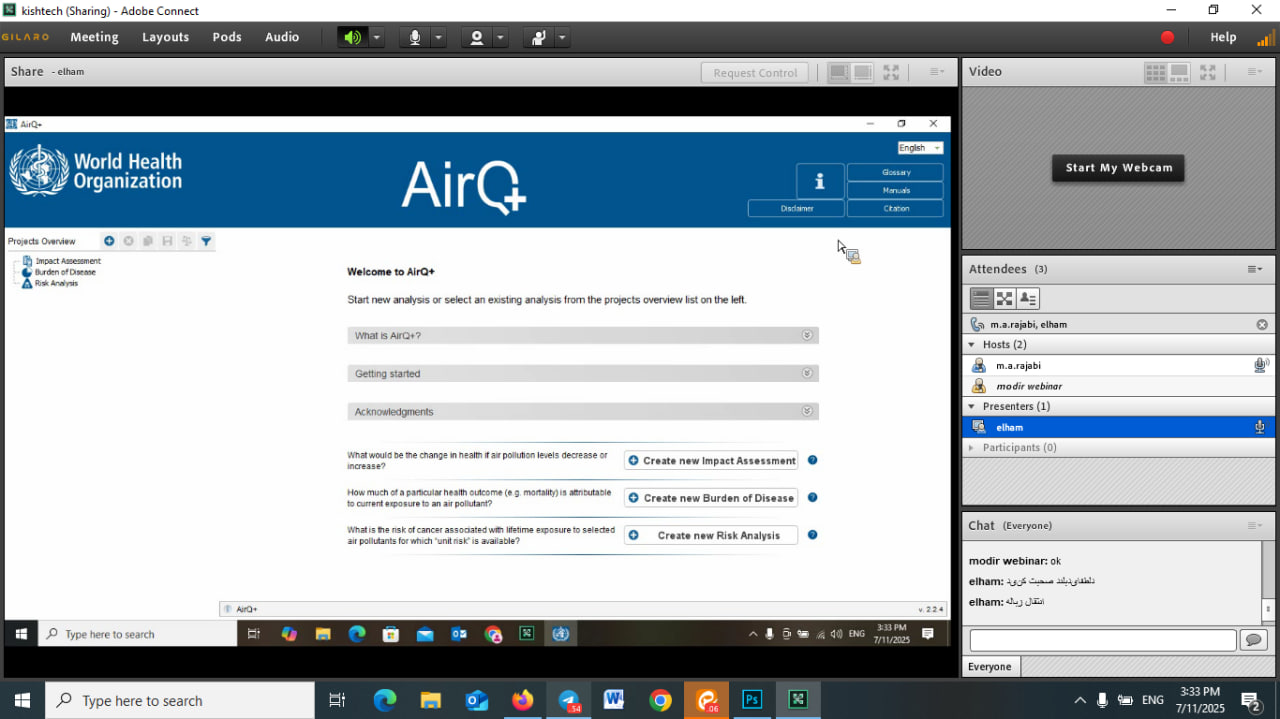Open the Help menu
Viewport: 1280px width, 719px height.
(x=1223, y=37)
